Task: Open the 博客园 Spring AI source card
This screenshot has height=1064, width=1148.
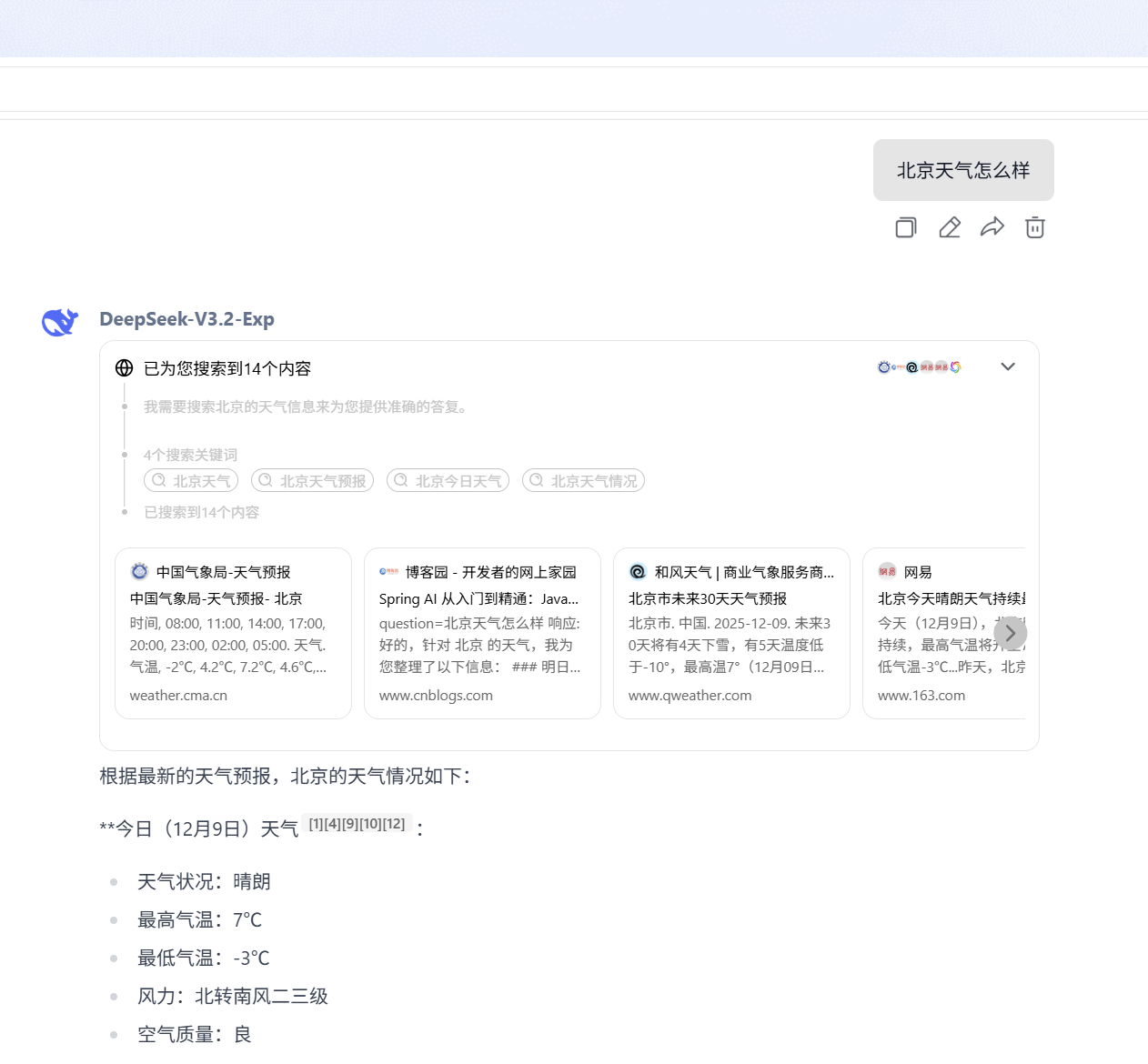Action: point(482,634)
